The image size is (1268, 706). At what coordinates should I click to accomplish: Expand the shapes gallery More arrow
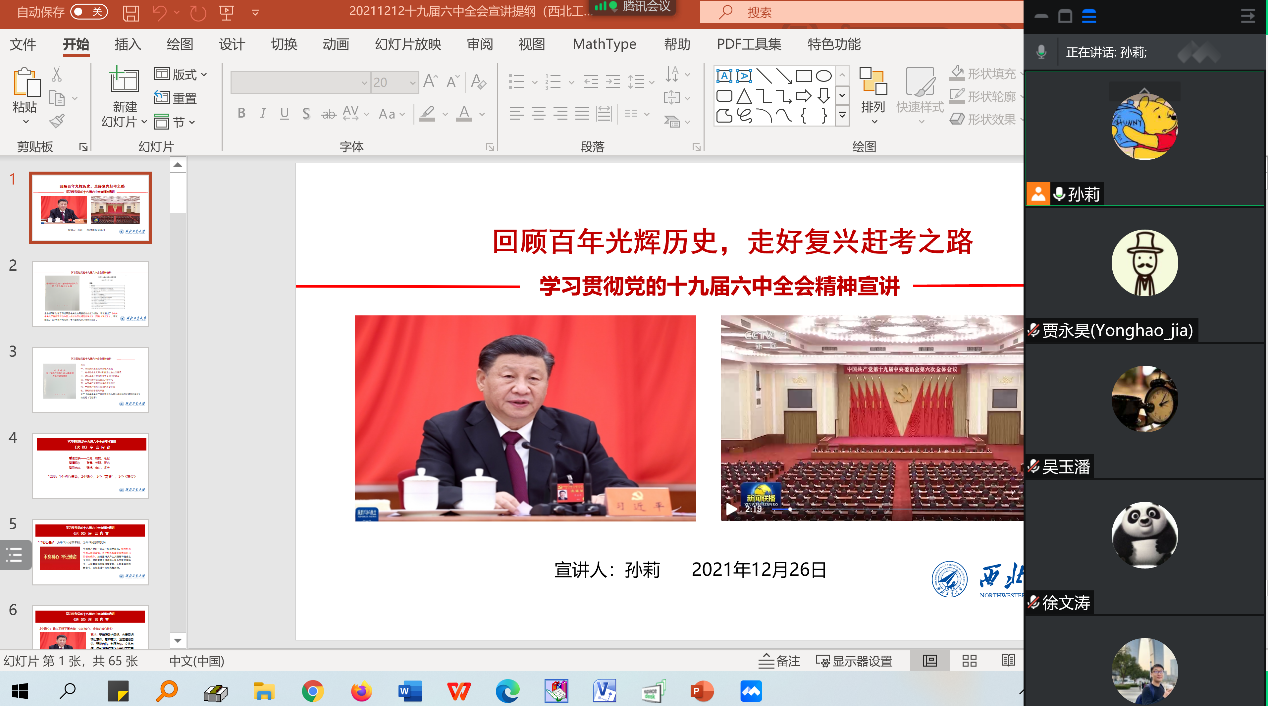(x=842, y=116)
